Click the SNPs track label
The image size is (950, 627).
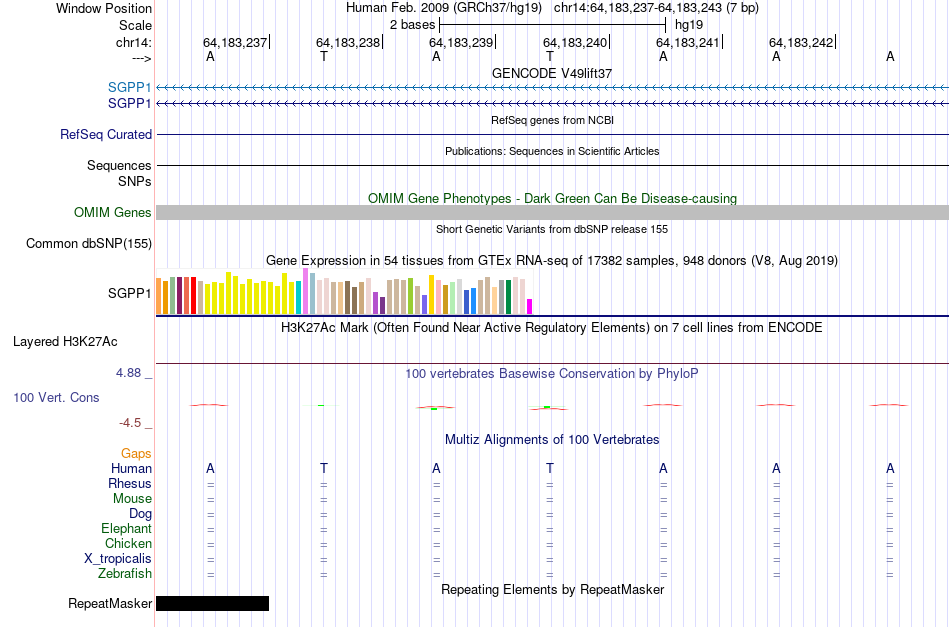point(135,181)
